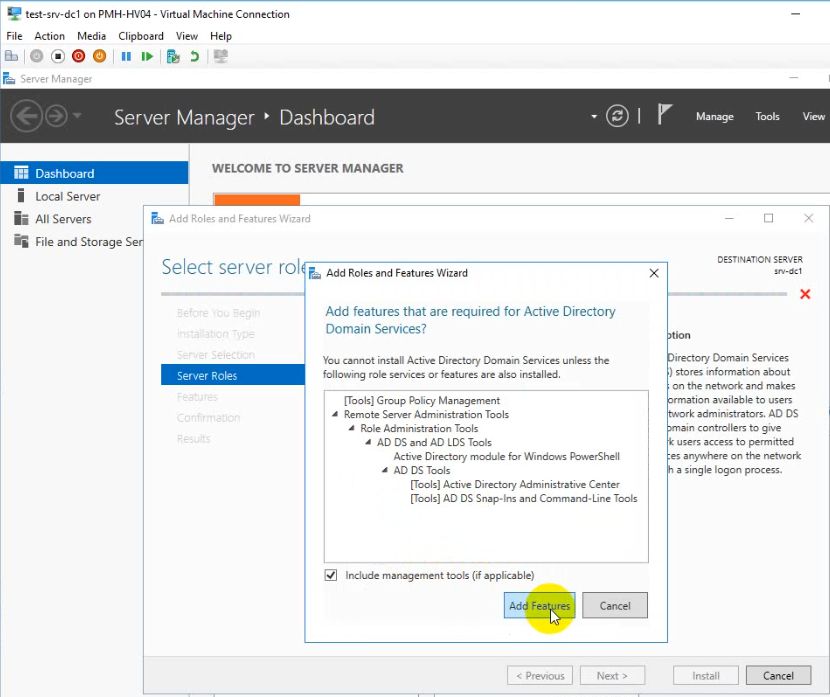Click the red X below destination server
The image size is (830, 697).
pyautogui.click(x=805, y=294)
